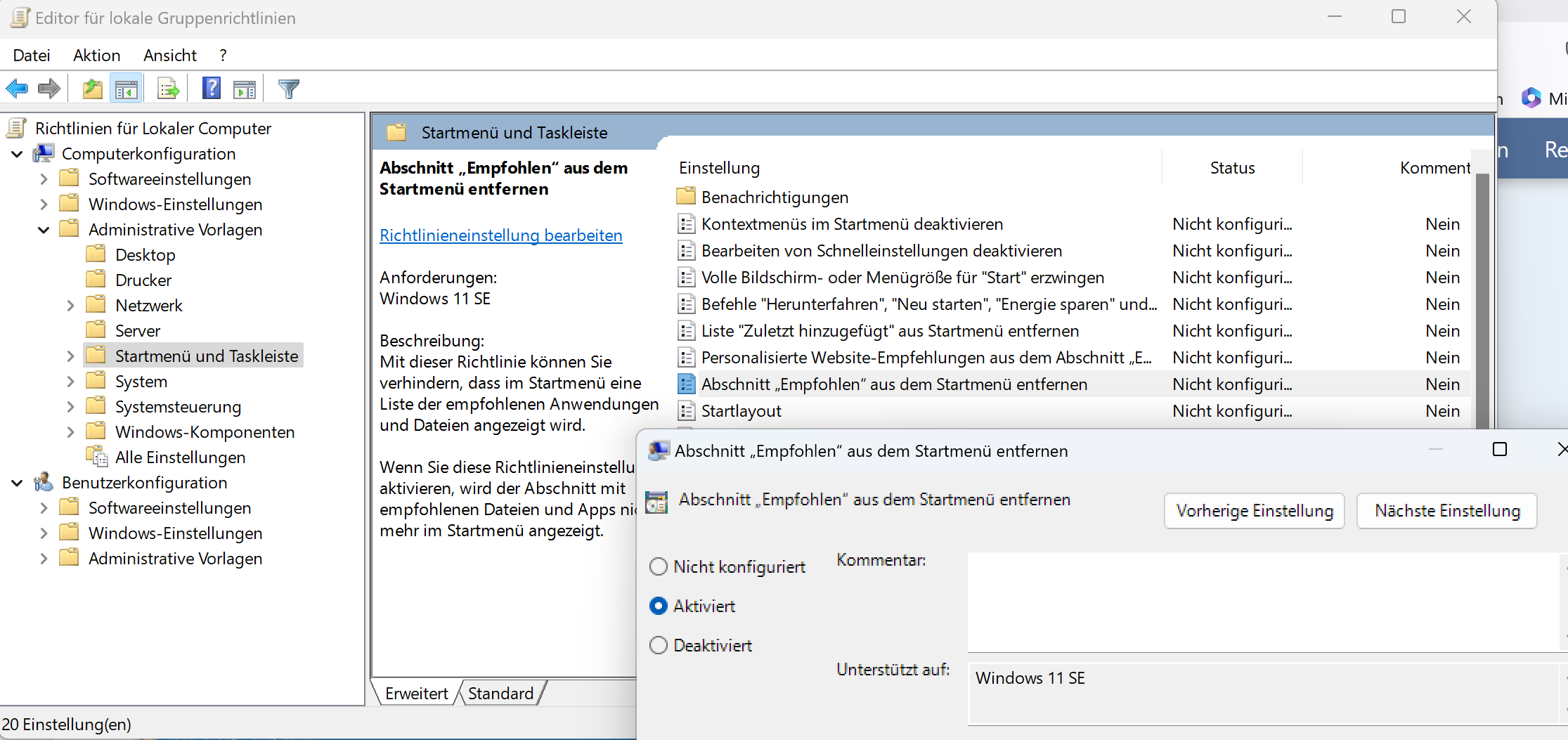
Task: Select the System folder label in the tree
Action: pyautogui.click(x=141, y=382)
